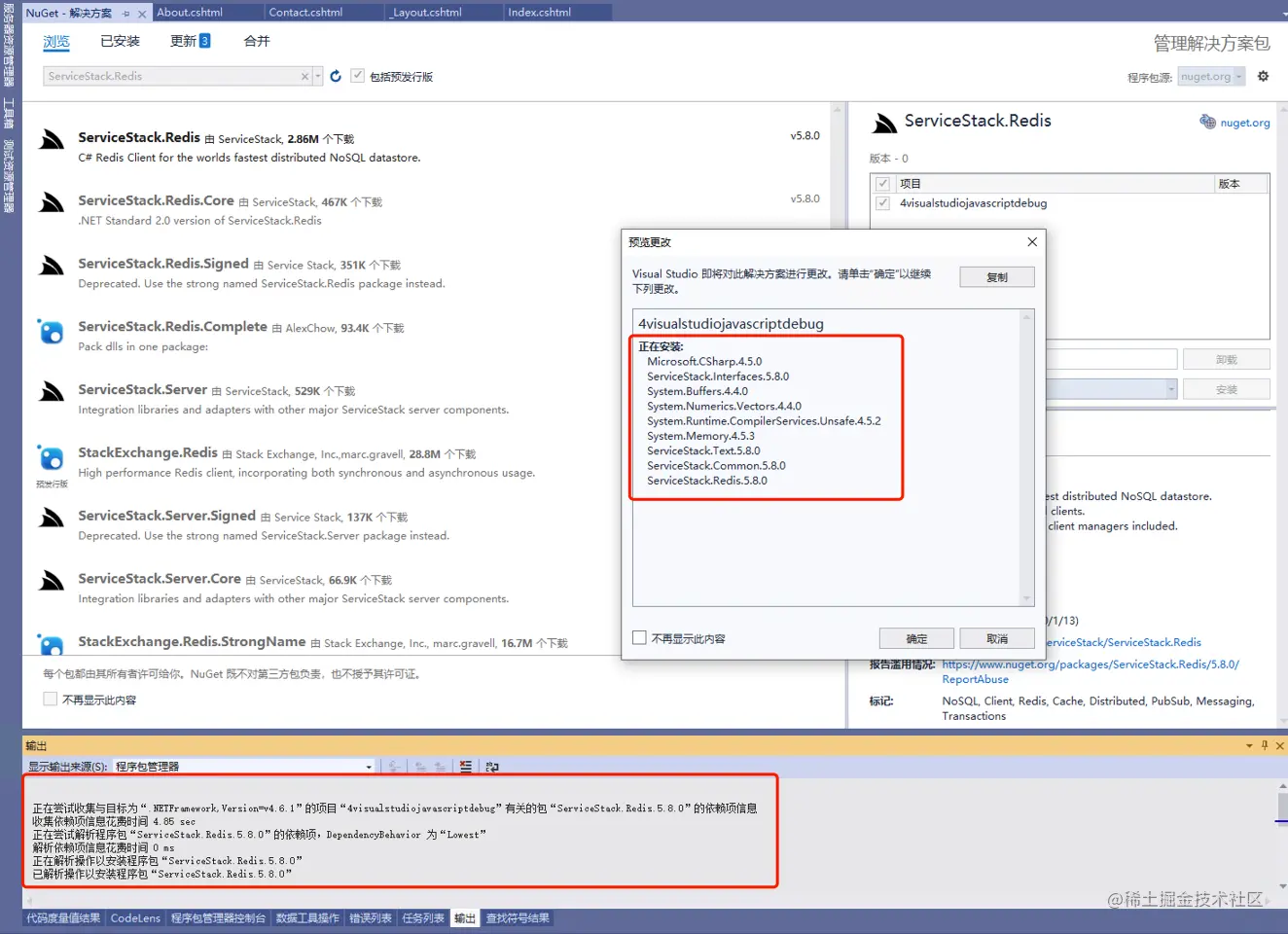Switch to the 查找符号结果 bottom tab
The height and width of the screenshot is (934, 1288).
click(518, 917)
